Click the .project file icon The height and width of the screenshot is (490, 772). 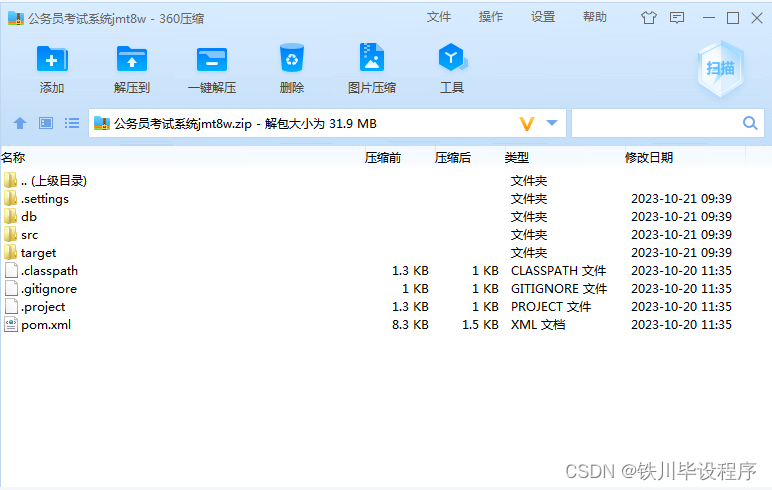11,306
